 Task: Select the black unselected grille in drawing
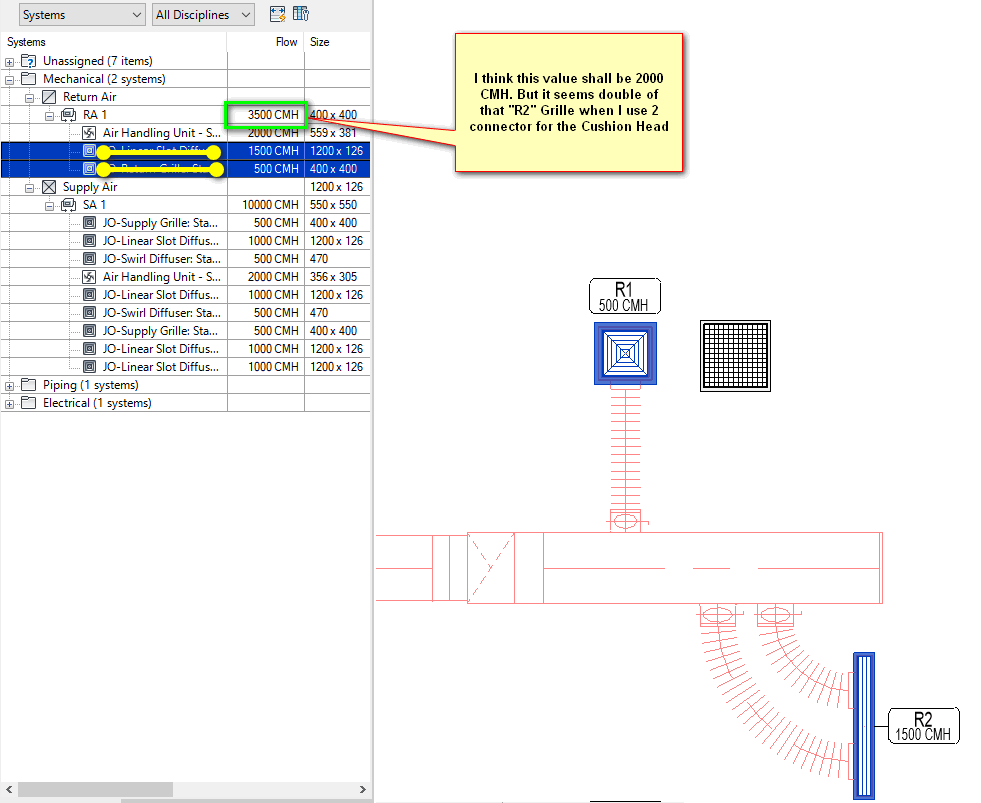[735, 356]
